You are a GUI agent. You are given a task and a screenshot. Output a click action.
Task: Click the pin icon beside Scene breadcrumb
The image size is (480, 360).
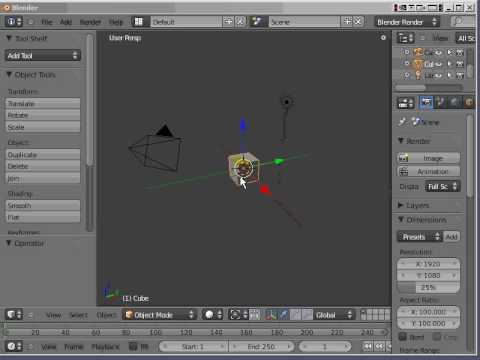pyautogui.click(x=403, y=122)
